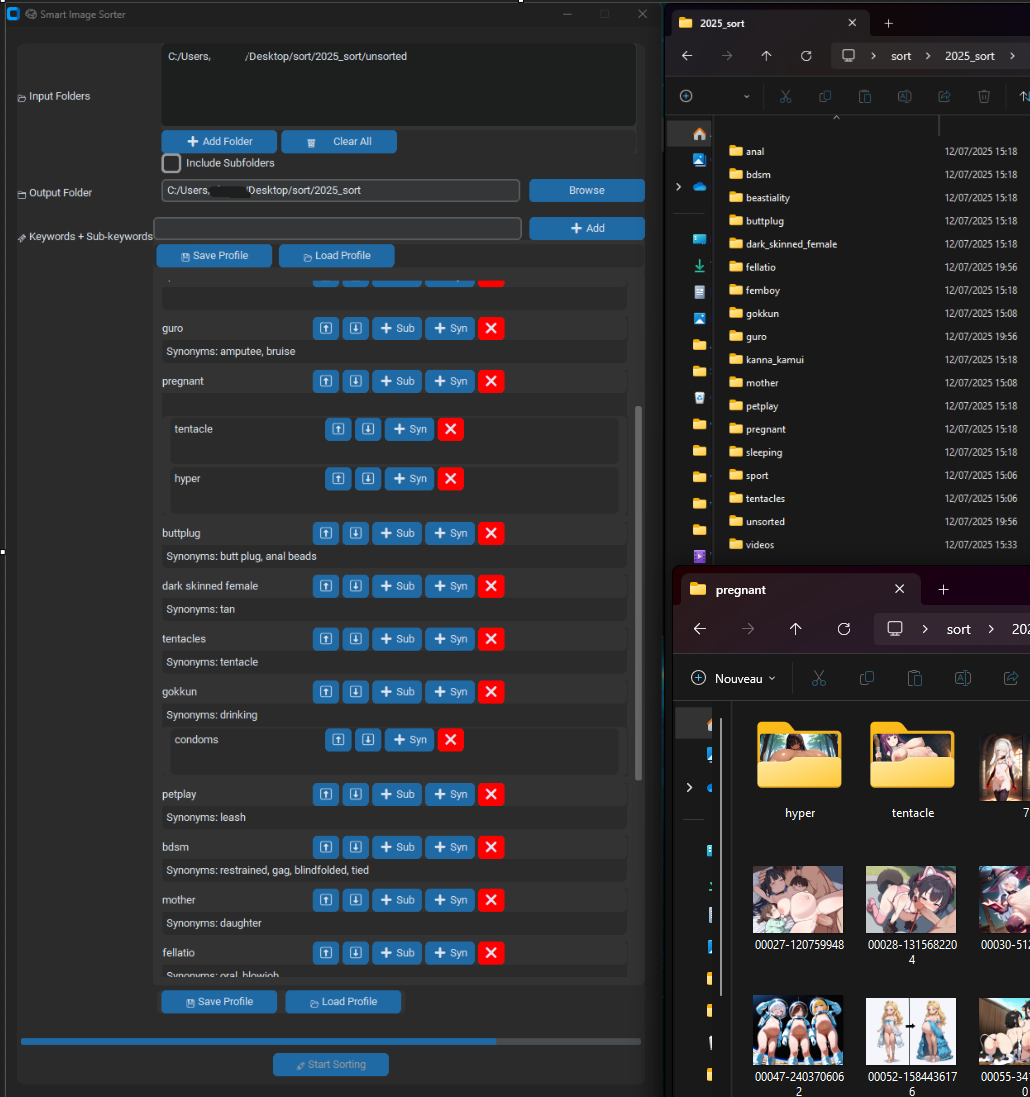Click 2025_sort breadcrumb in the address bar
Image resolution: width=1030 pixels, height=1097 pixels.
[969, 56]
